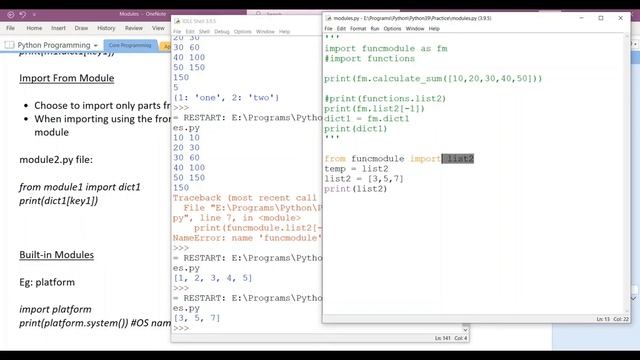The image size is (640, 360).
Task: Click the last '>>>' prompt in IDLE Shell
Action: click(x=181, y=328)
